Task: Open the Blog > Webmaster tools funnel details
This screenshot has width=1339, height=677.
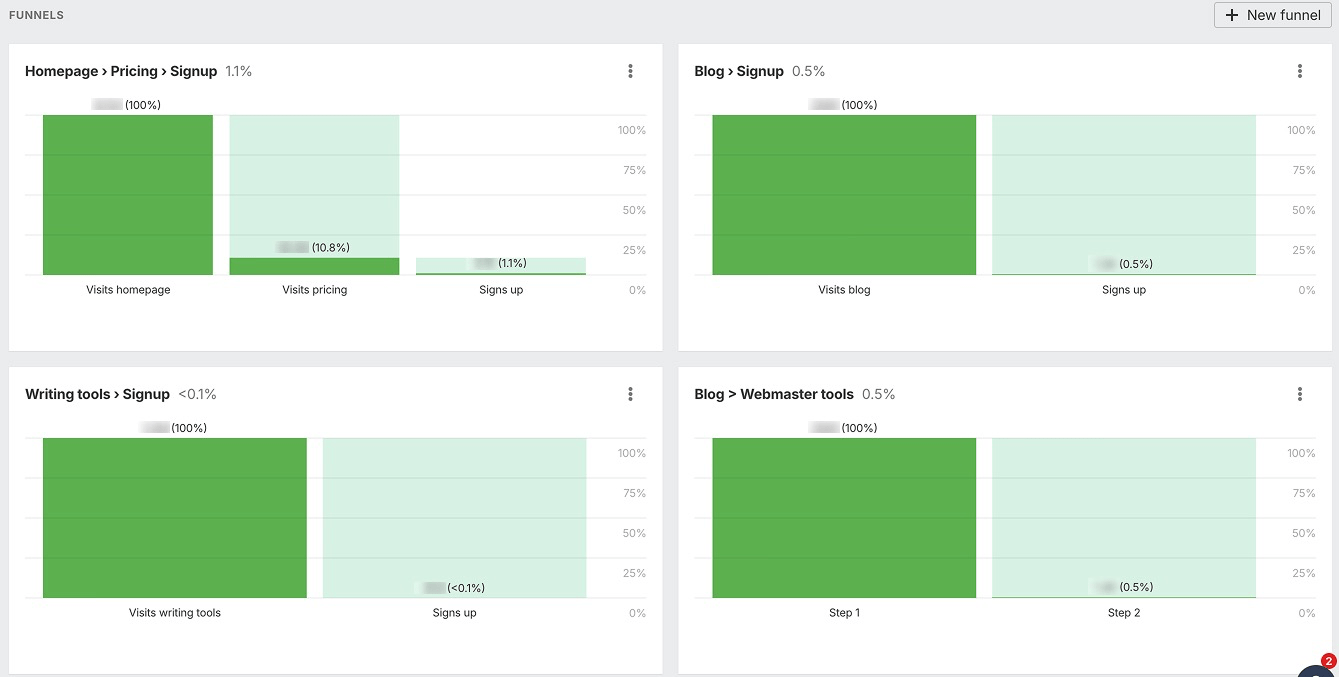Action: (x=775, y=393)
